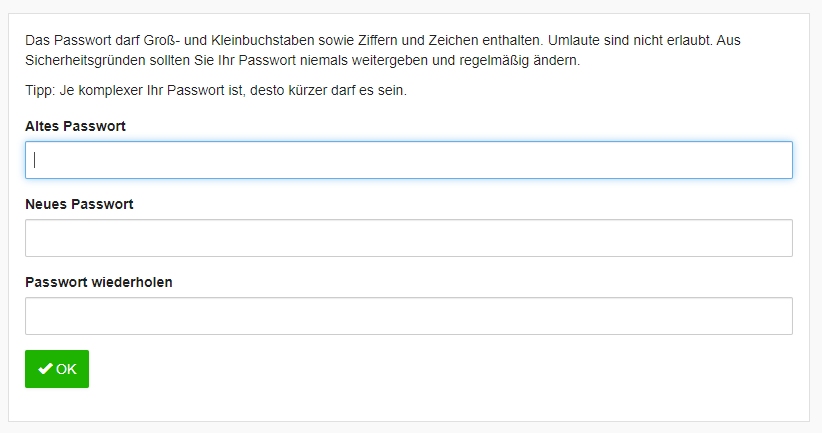The width and height of the screenshot is (822, 433).
Task: Click the words "Das Passwort" starting the description
Action: (67, 42)
